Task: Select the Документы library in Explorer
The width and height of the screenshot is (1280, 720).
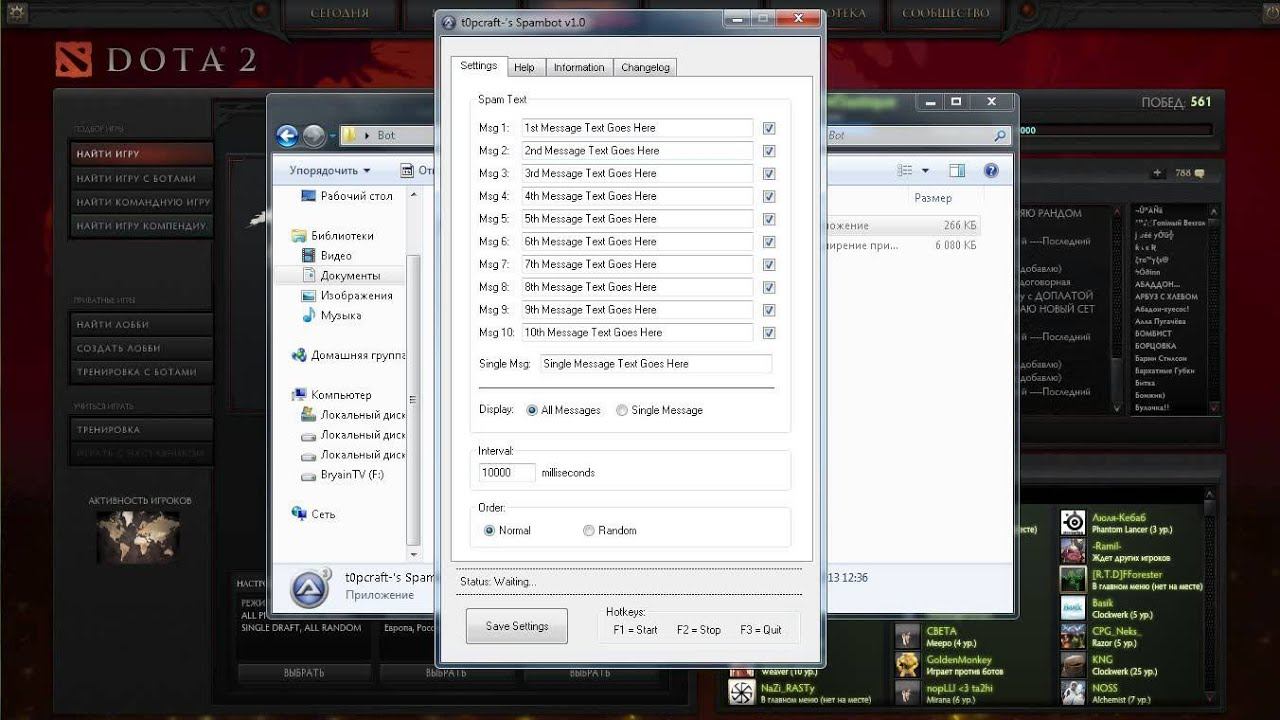Action: (341, 276)
